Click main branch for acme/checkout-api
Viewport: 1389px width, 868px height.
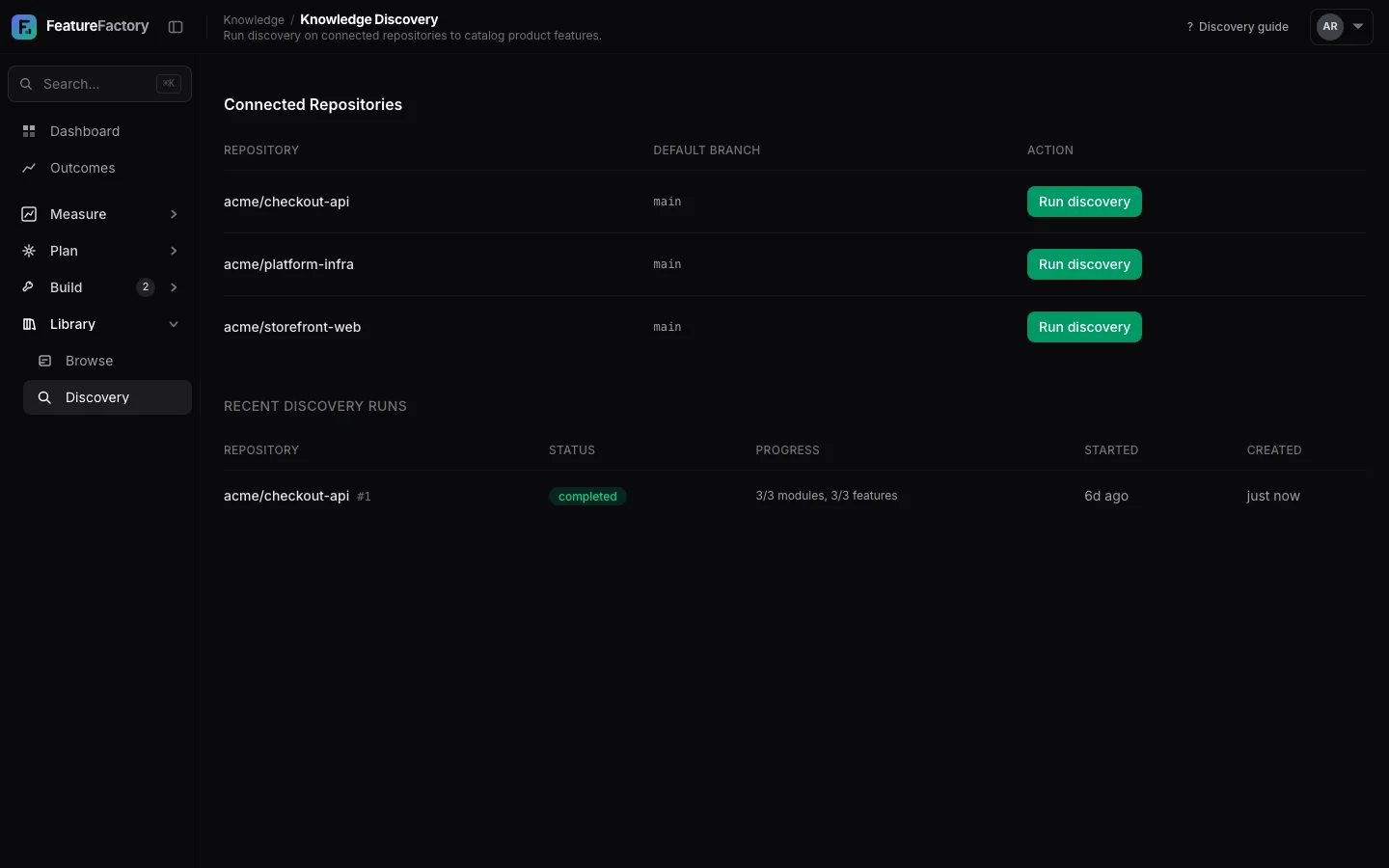coord(667,202)
